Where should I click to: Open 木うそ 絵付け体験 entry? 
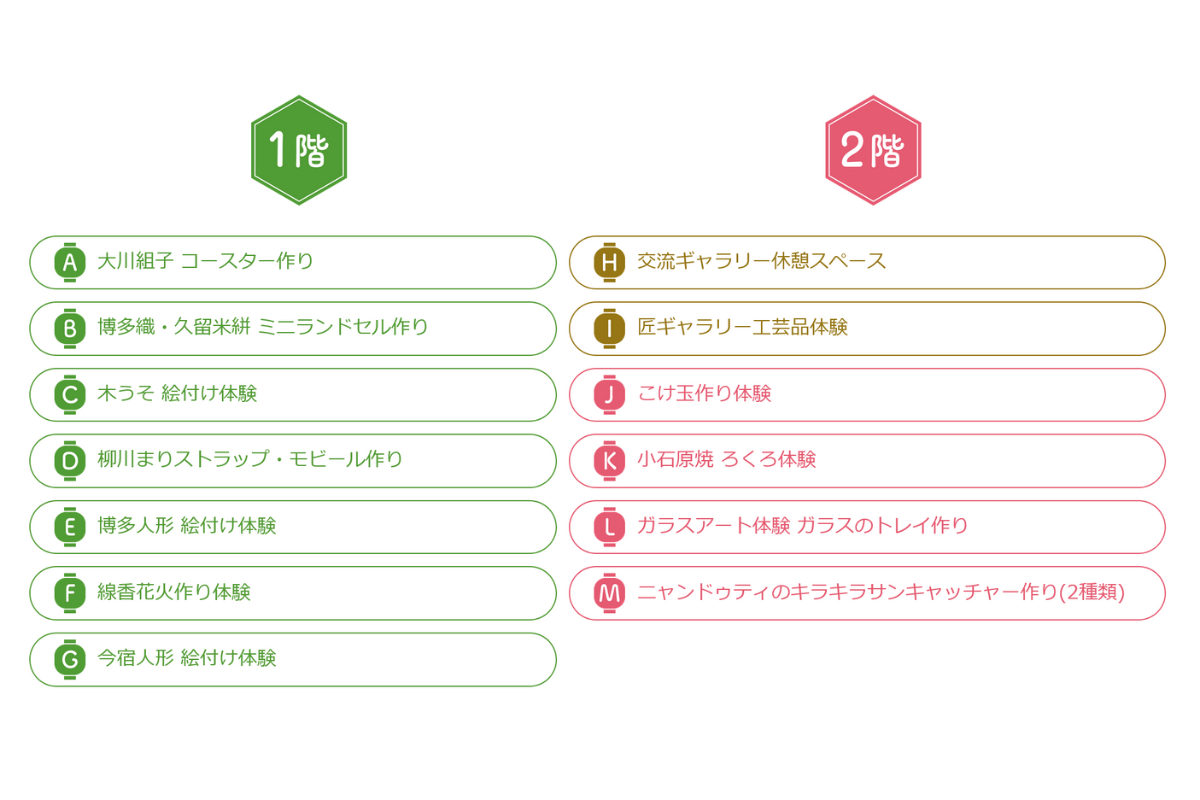tap(293, 394)
